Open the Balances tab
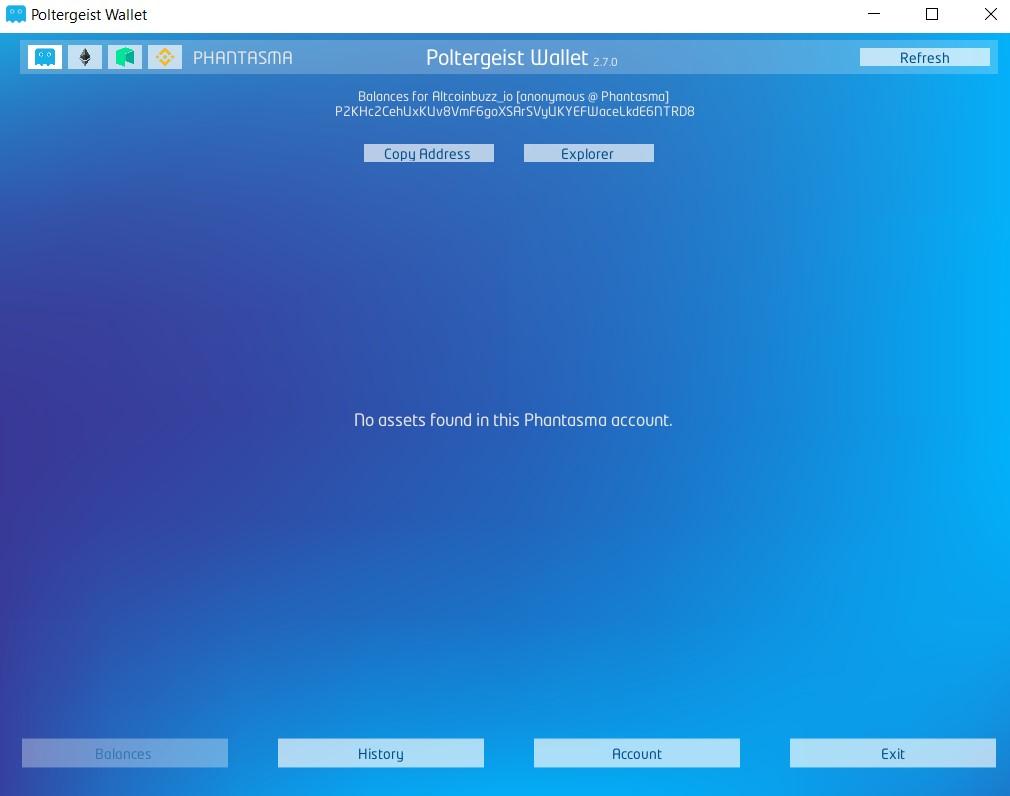This screenshot has width=1010, height=796. coord(124,753)
